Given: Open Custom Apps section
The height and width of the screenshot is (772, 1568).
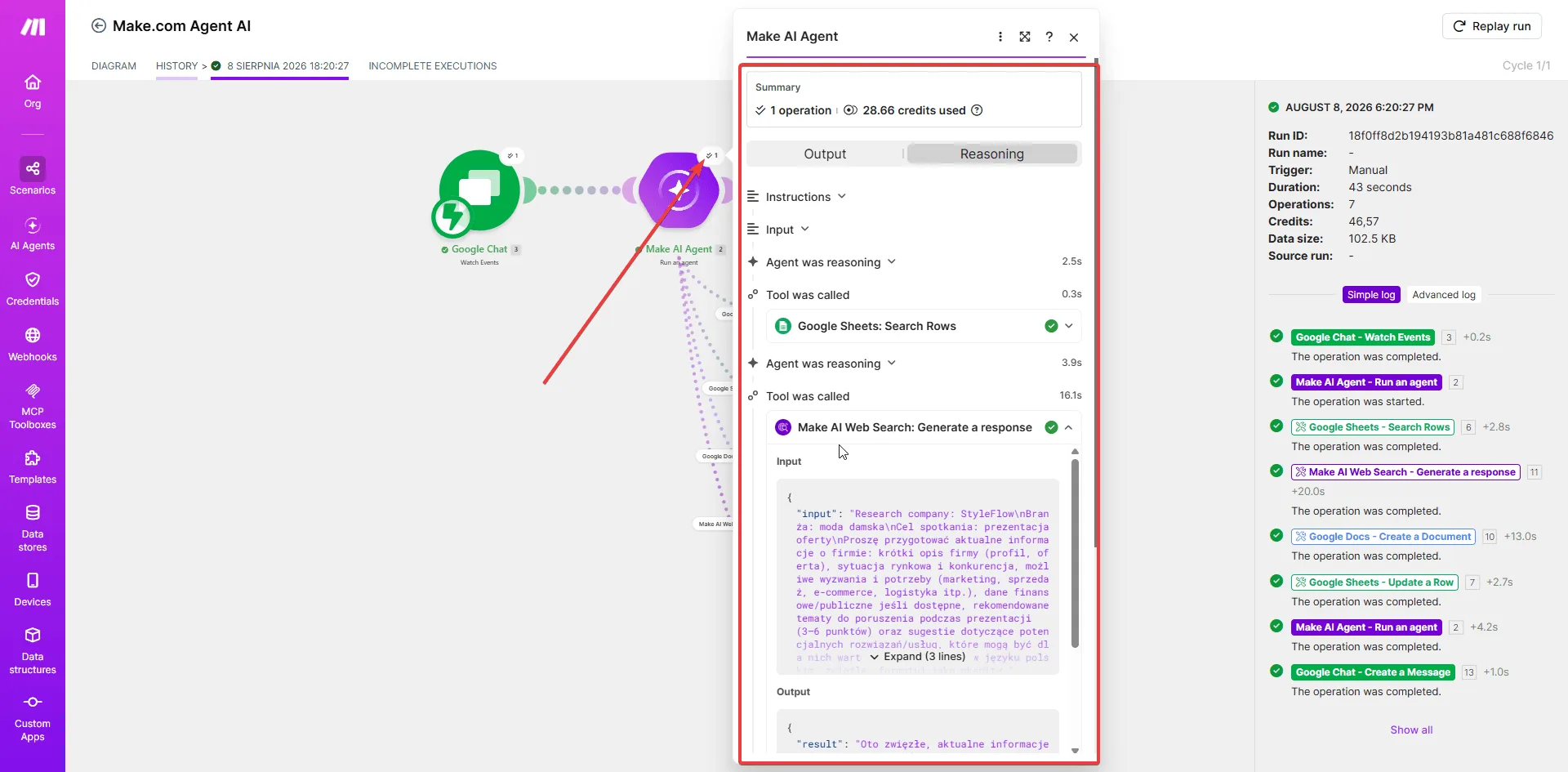Looking at the screenshot, I should coord(33,718).
